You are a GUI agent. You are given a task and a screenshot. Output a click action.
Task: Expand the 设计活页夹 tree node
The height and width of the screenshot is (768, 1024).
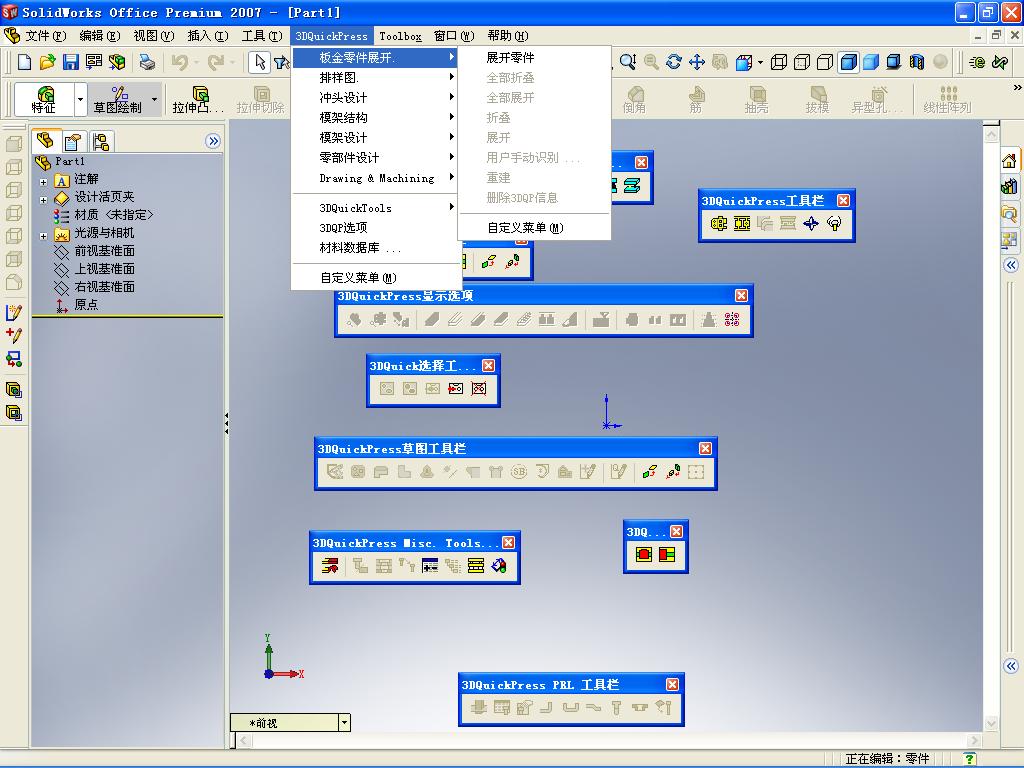coord(43,200)
